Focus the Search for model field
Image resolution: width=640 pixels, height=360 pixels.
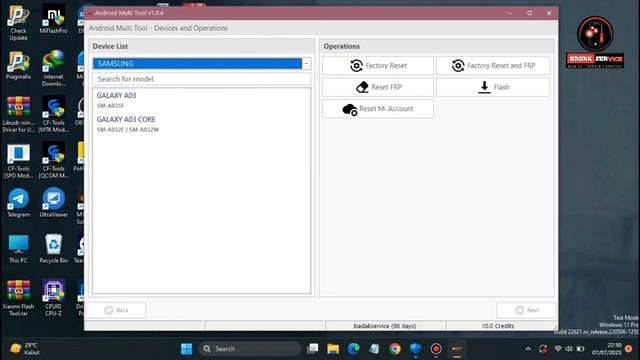point(202,79)
